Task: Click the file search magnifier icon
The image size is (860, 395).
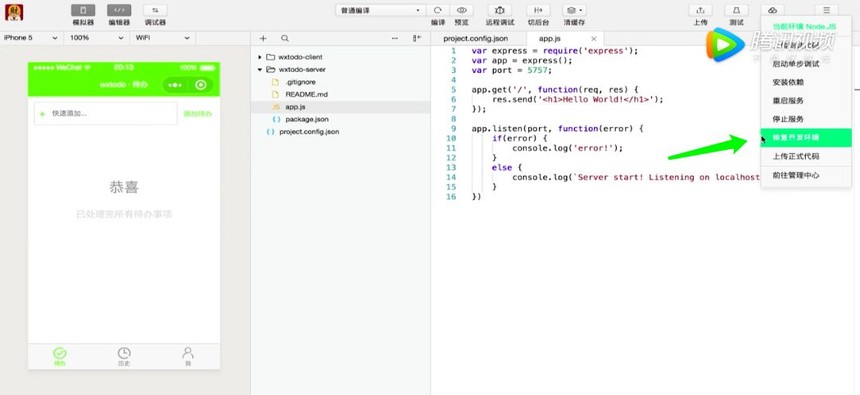Action: coord(285,38)
